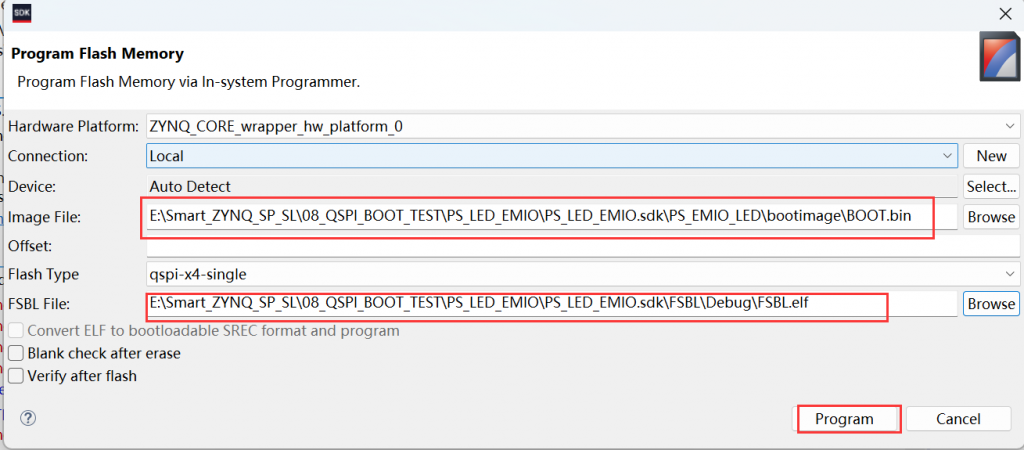The height and width of the screenshot is (450, 1024).
Task: Browse for the Image File
Action: pos(991,216)
